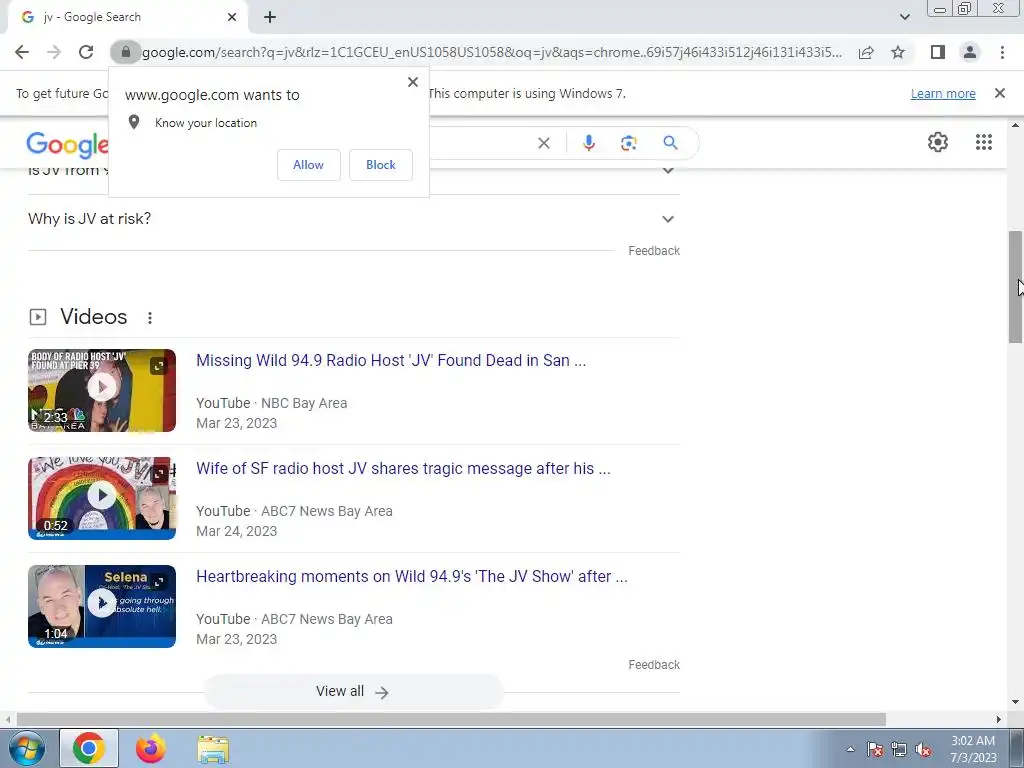The image size is (1024, 768).
Task: Expand first video preview icon
Action: pyautogui.click(x=159, y=366)
